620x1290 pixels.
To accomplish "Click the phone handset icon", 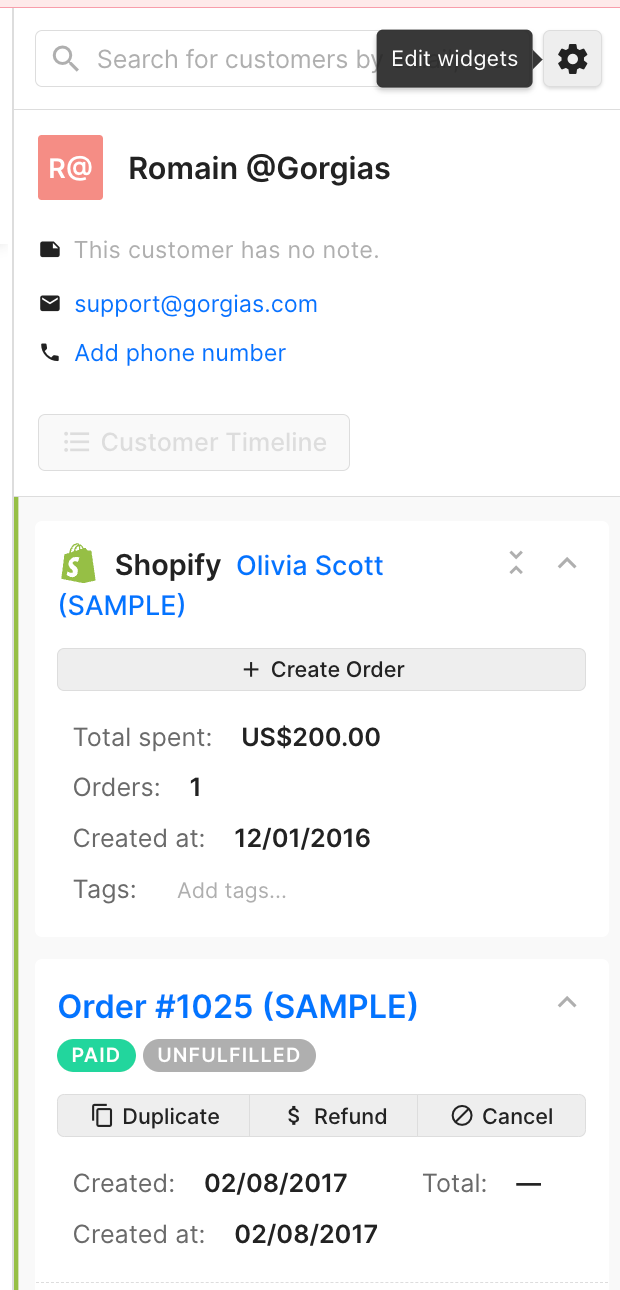I will 50,352.
